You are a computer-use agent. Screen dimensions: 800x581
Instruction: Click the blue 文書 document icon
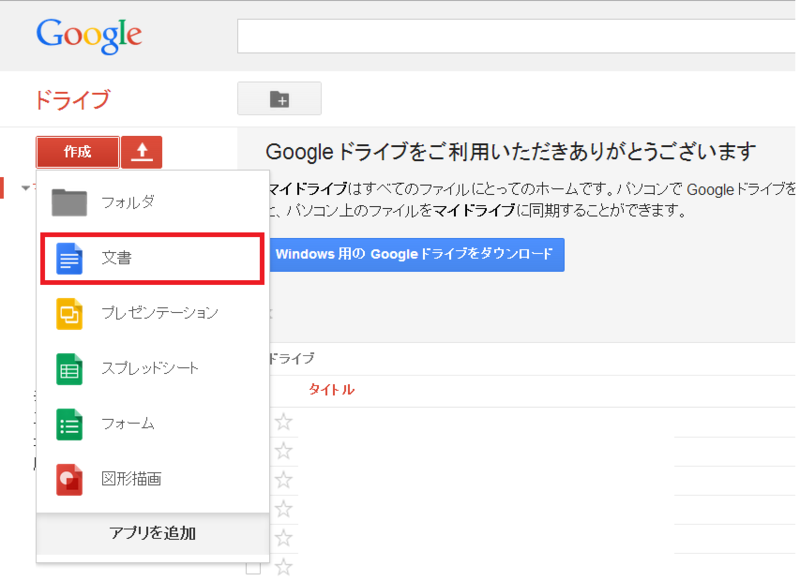69,259
